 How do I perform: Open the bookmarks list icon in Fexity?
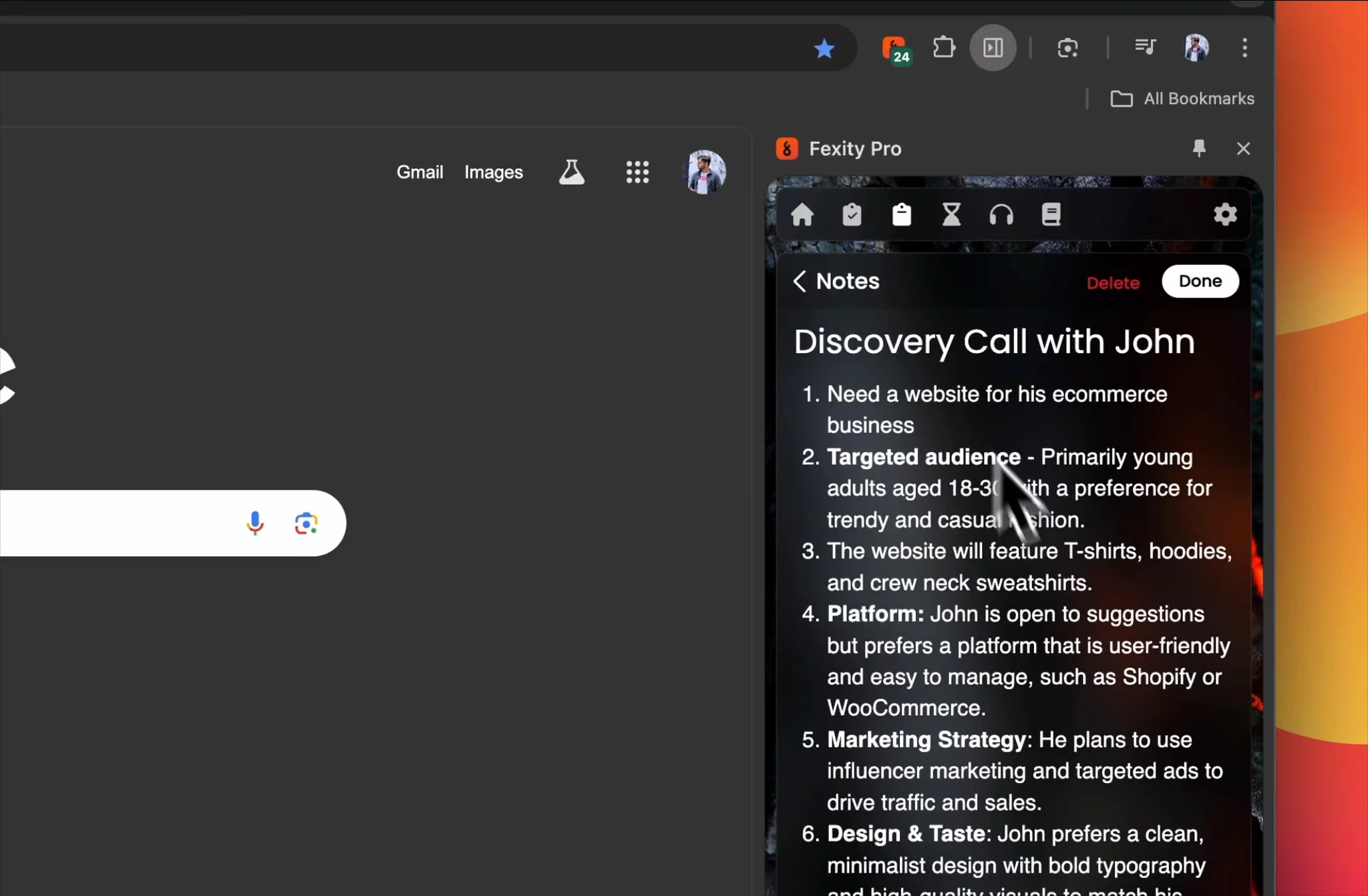coord(1051,215)
